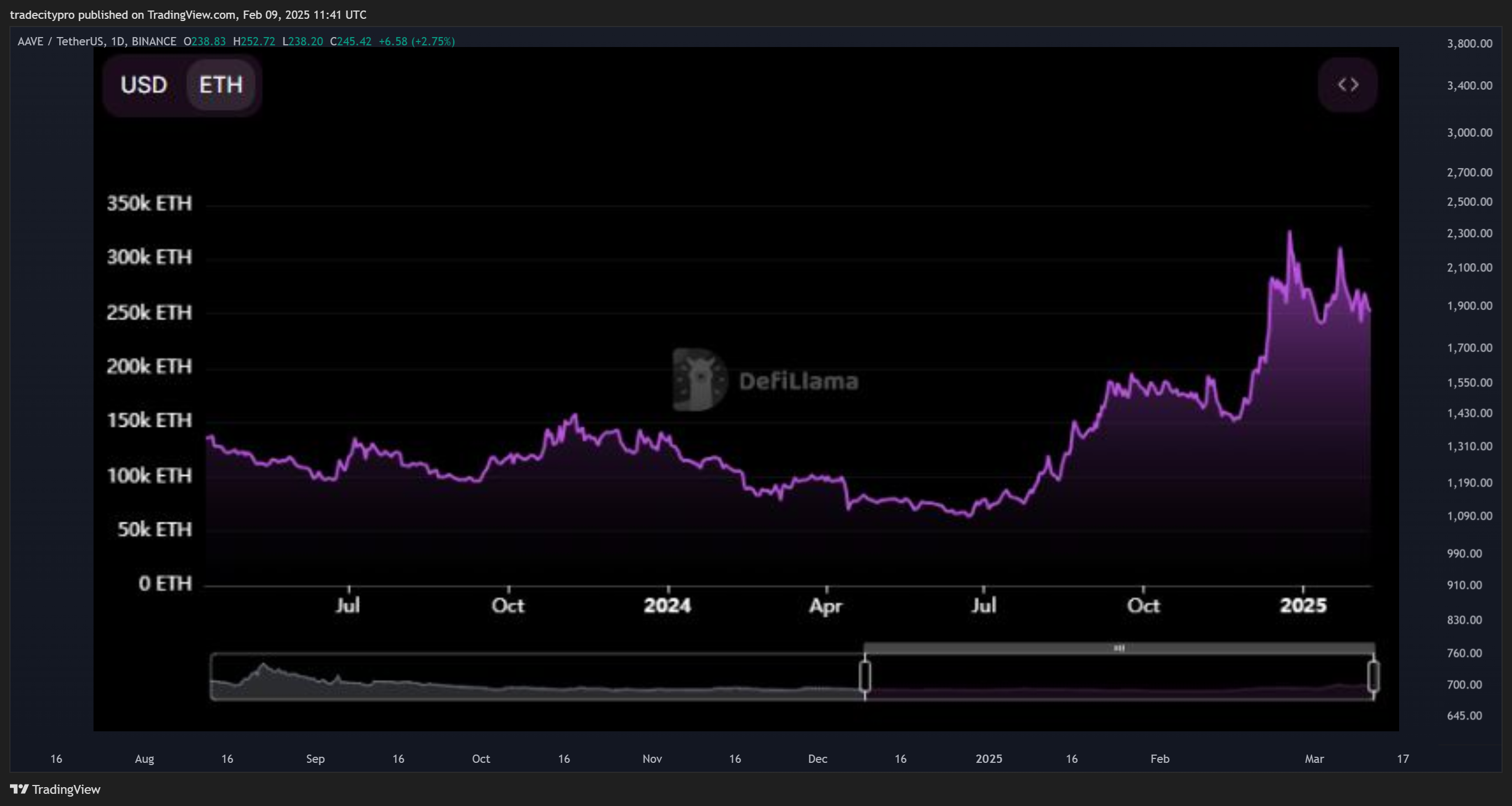This screenshot has height=806, width=1512.
Task: Click the Feb label on bottom time axis
Action: [x=1160, y=759]
